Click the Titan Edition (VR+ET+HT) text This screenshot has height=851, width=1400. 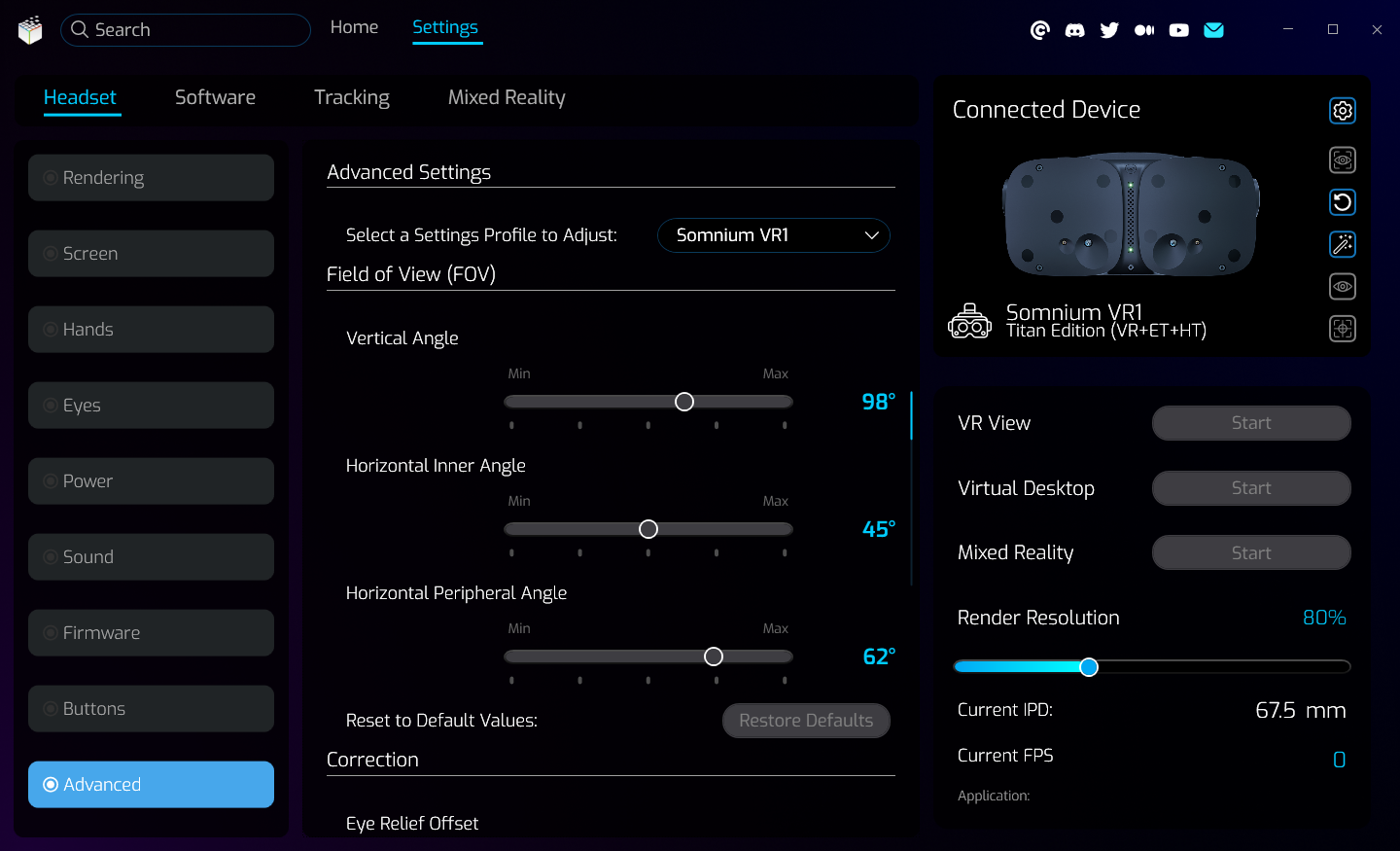[1105, 332]
